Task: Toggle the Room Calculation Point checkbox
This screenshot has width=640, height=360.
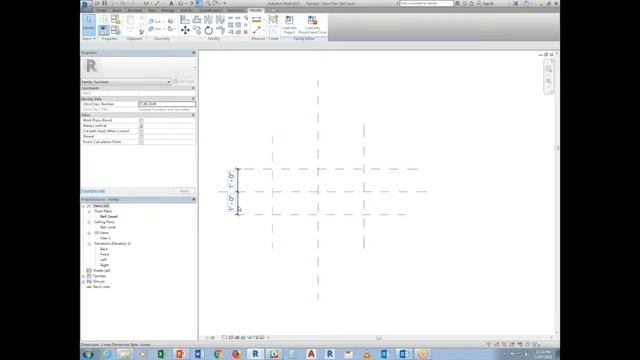Action: click(141, 142)
